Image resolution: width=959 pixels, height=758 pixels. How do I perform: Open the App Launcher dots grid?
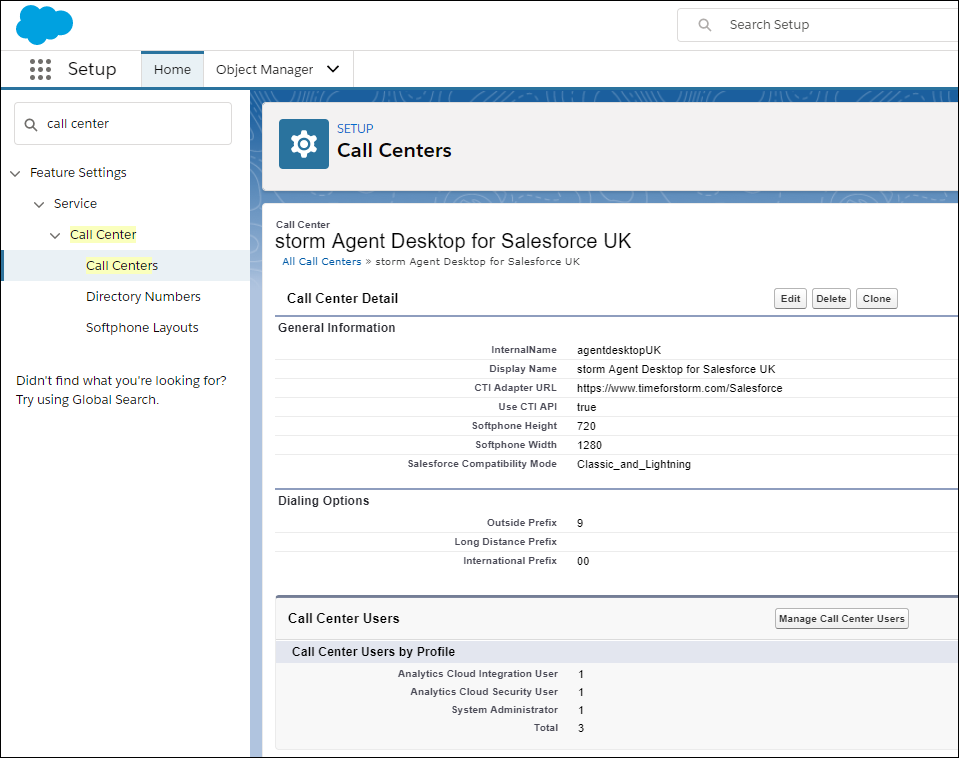(x=40, y=69)
